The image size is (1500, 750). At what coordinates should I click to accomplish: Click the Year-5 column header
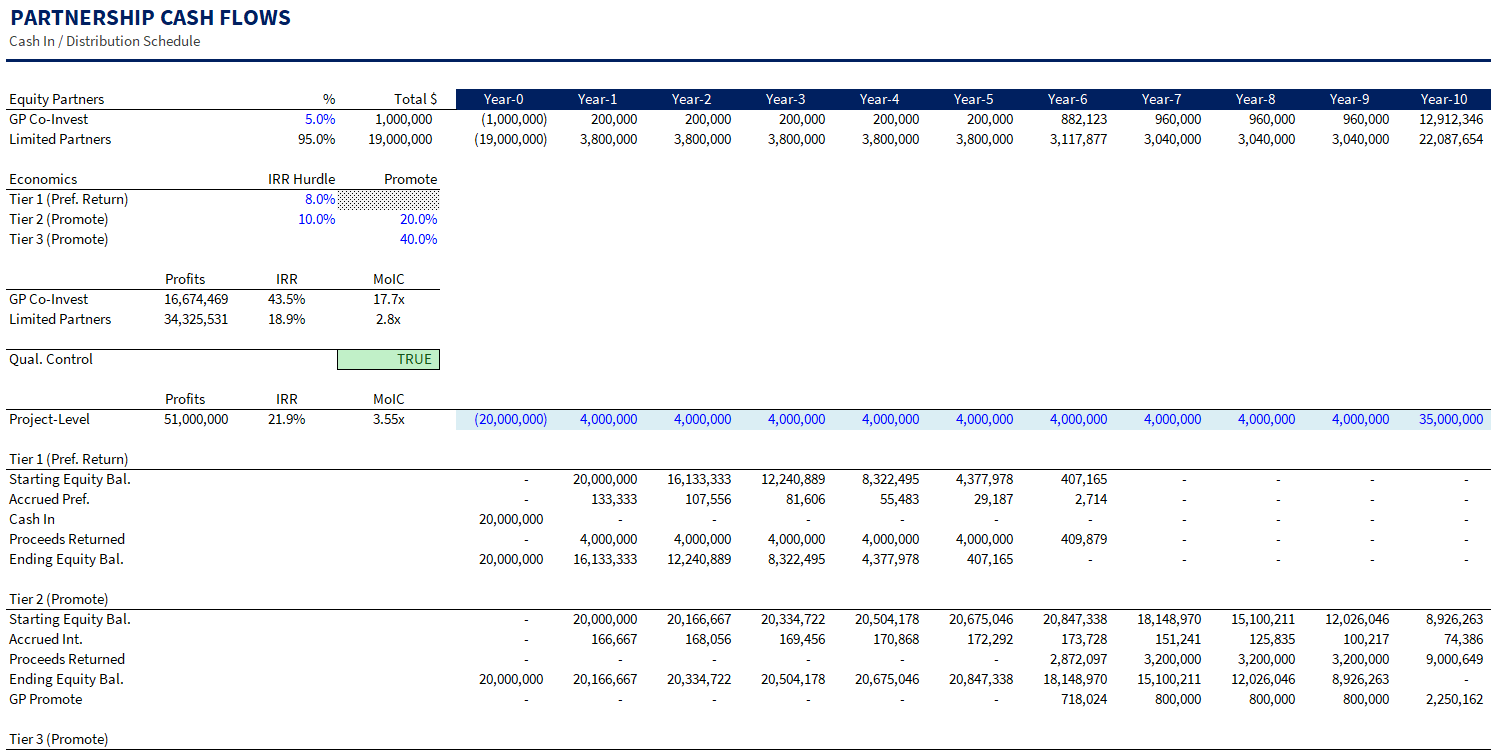[973, 99]
